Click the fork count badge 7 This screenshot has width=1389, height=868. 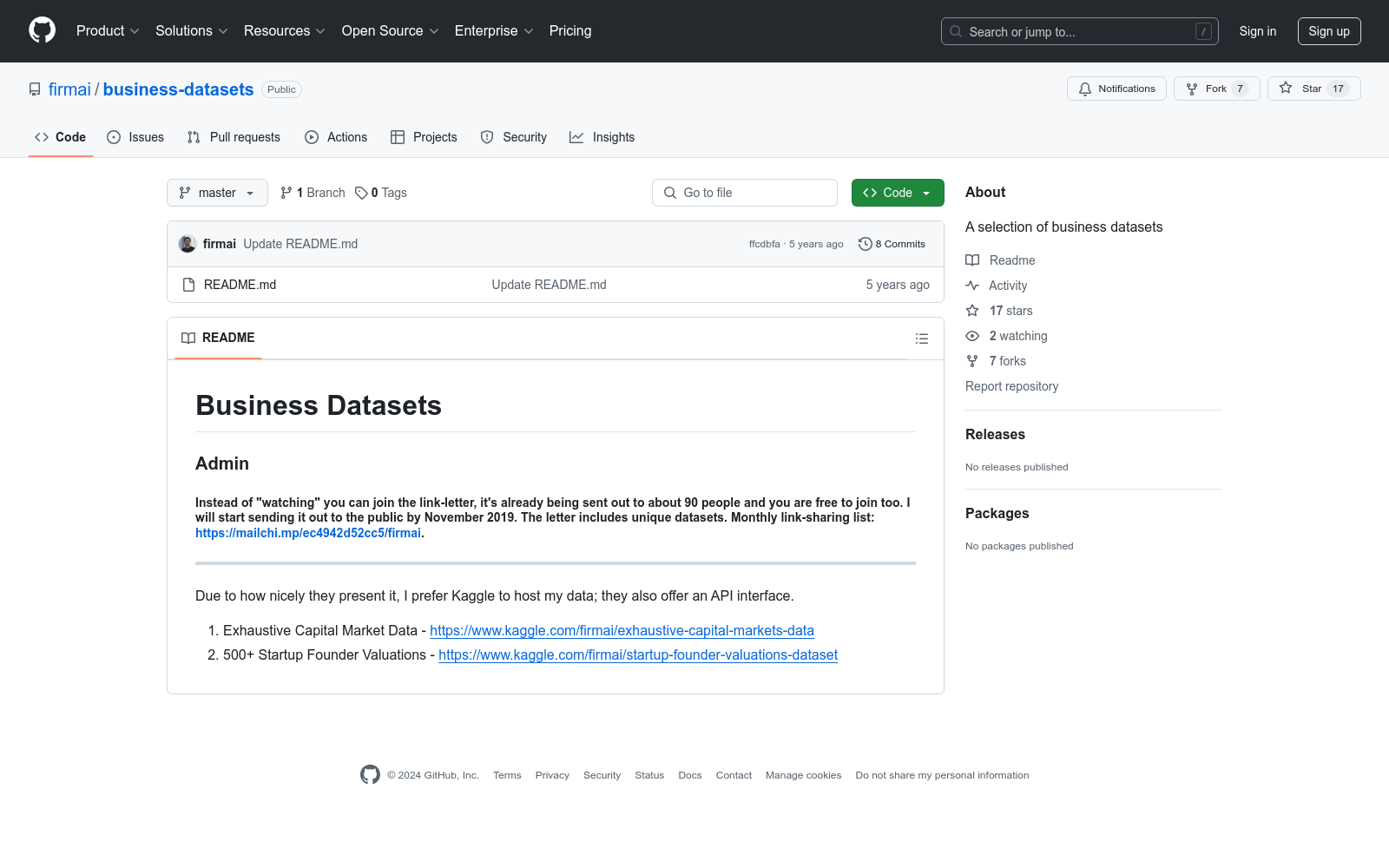point(1240,89)
